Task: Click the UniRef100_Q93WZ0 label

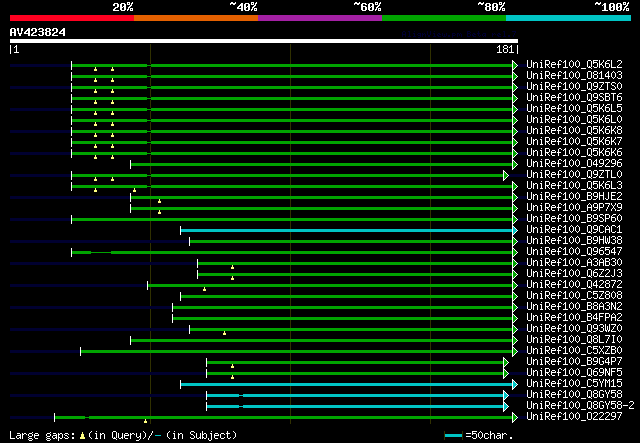Action: coord(574,329)
